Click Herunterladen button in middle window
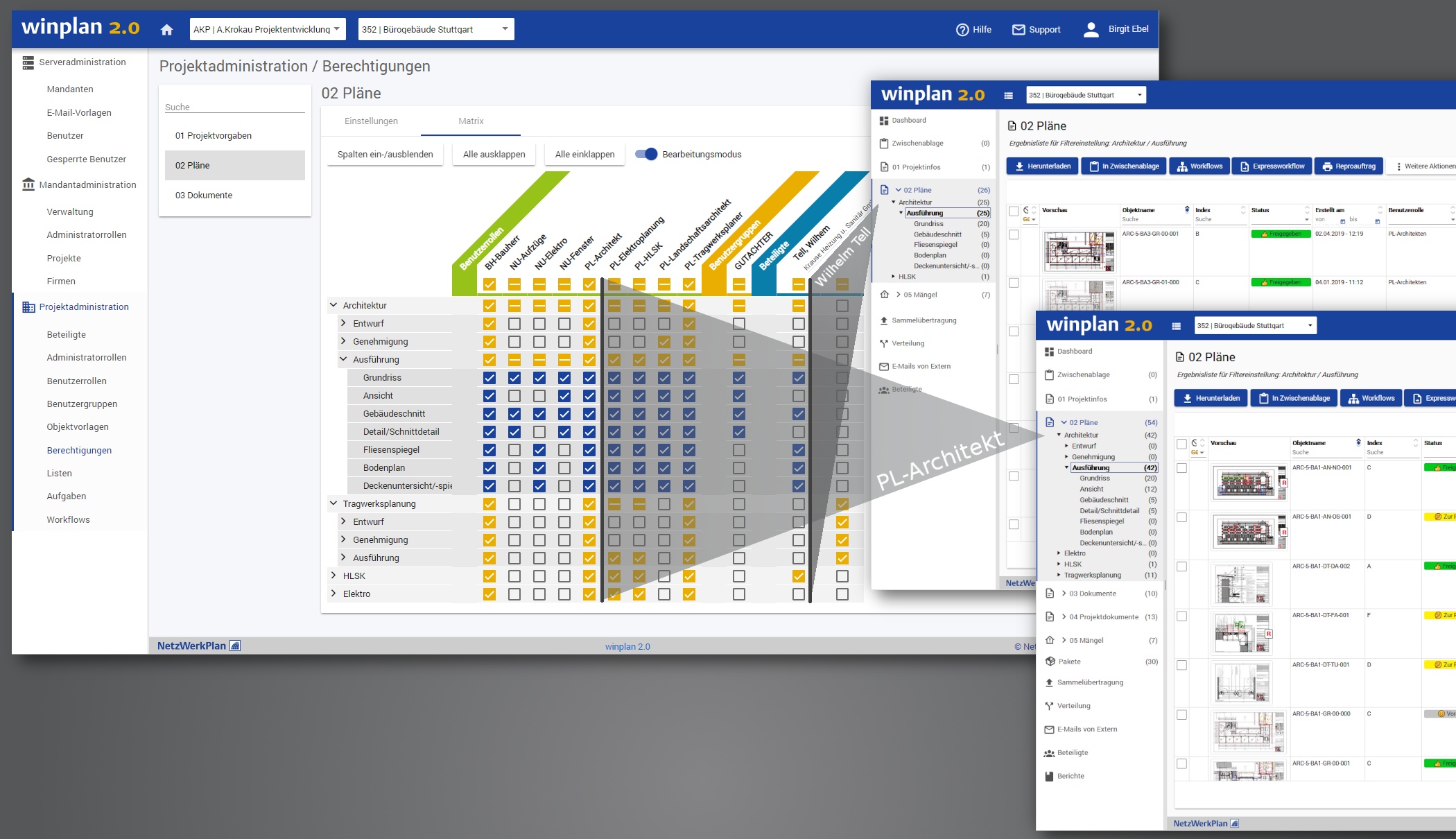This screenshot has height=839, width=1456. click(1042, 166)
